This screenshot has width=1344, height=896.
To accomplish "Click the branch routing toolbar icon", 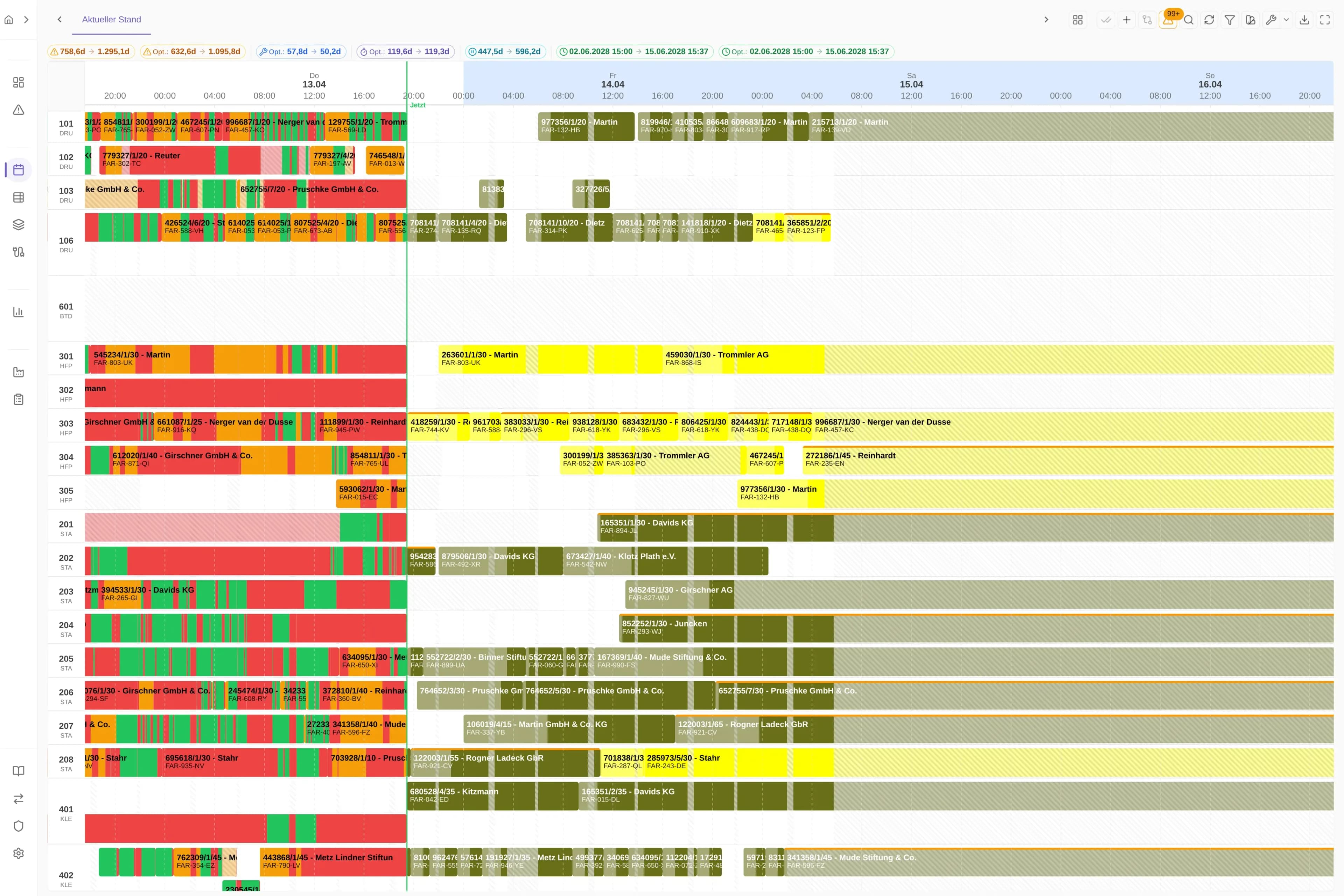I will 1147,20.
